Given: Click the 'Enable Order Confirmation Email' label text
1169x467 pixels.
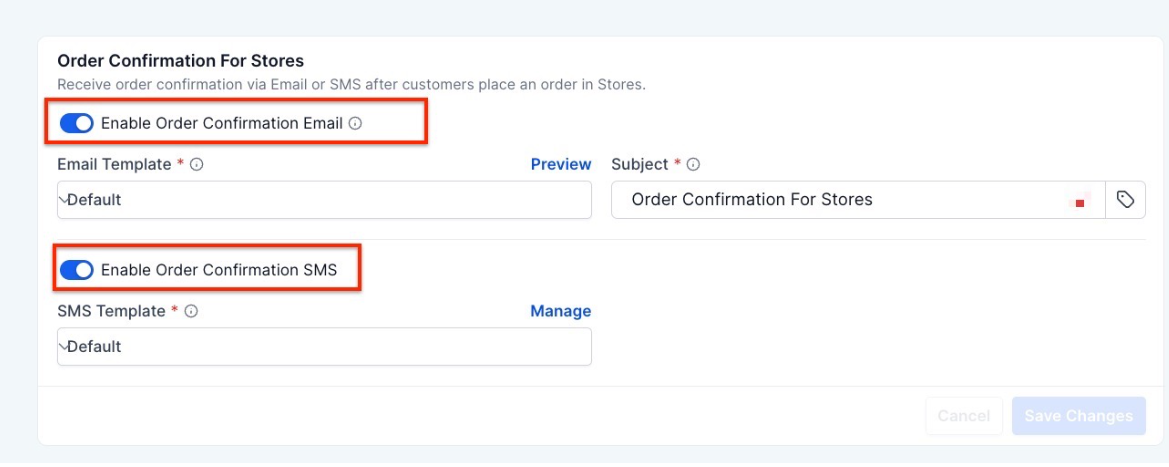Looking at the screenshot, I should pos(222,124).
